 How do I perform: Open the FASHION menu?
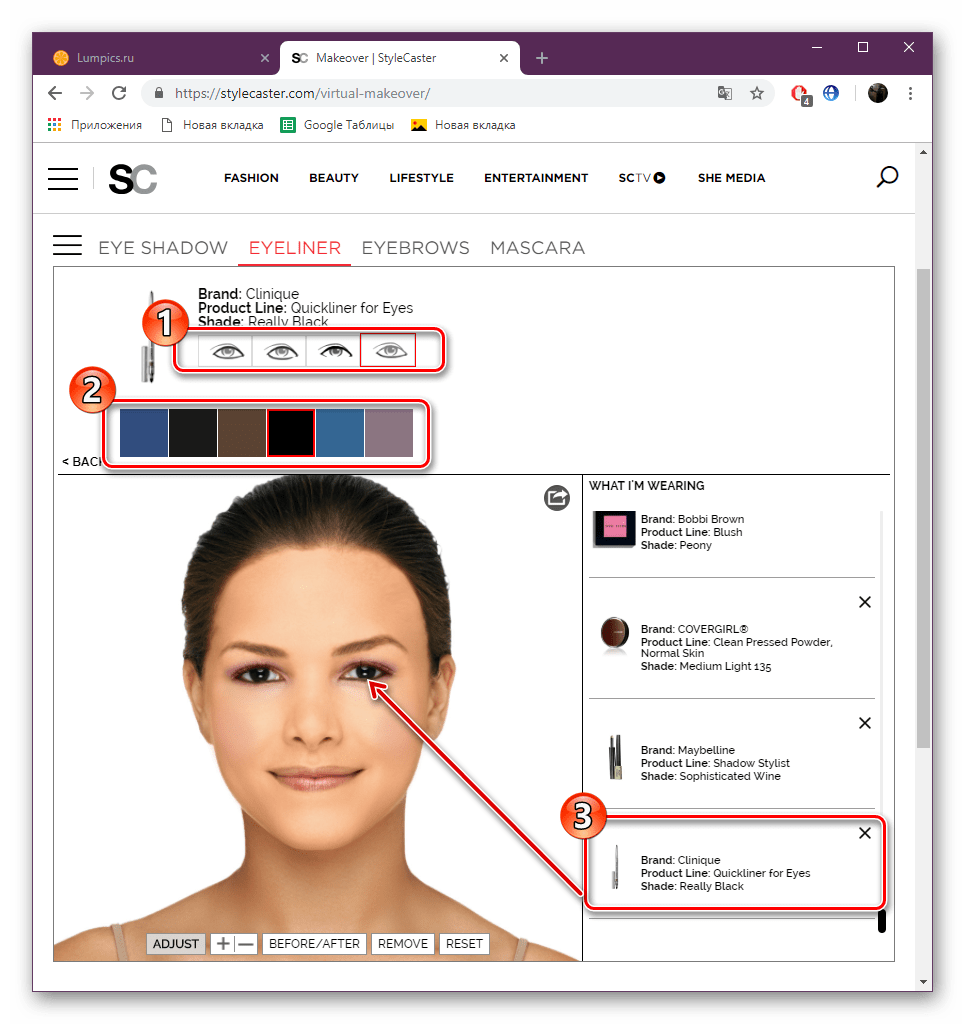(251, 178)
